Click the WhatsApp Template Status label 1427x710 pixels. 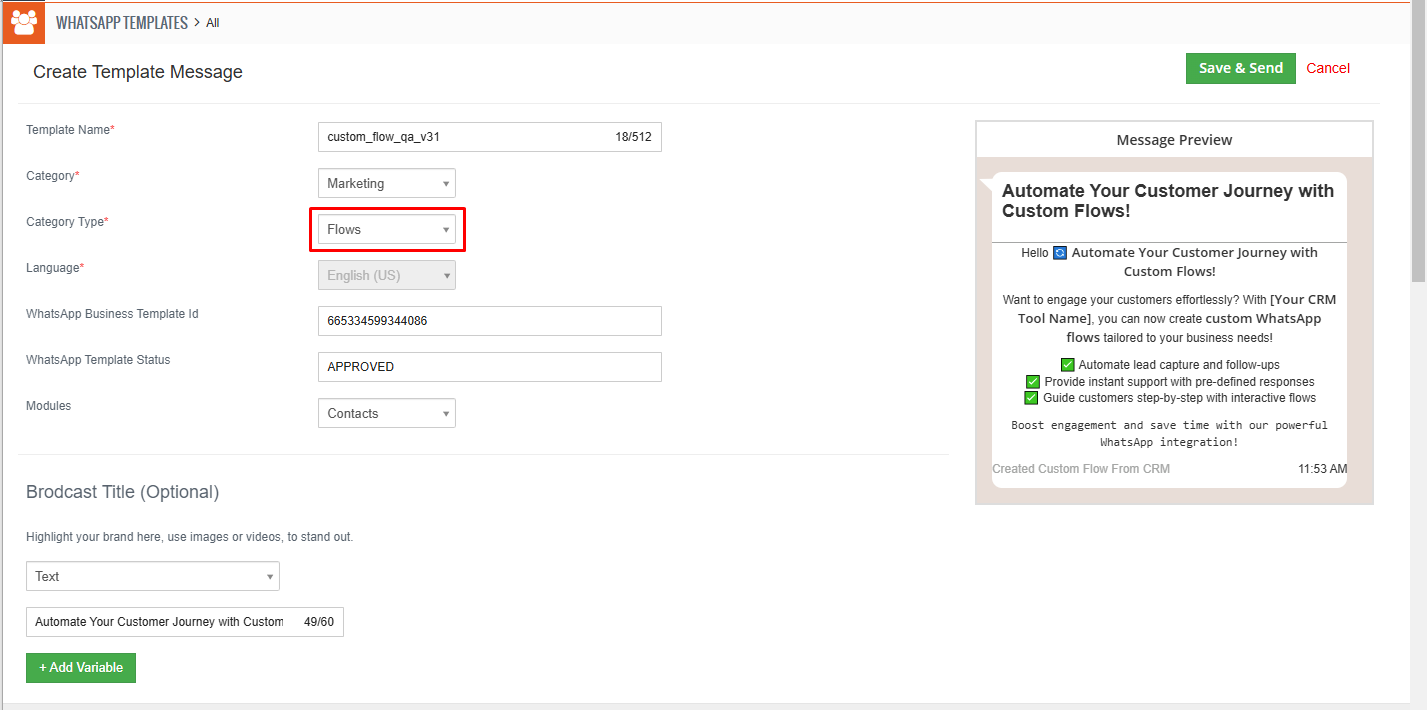[x=98, y=360]
